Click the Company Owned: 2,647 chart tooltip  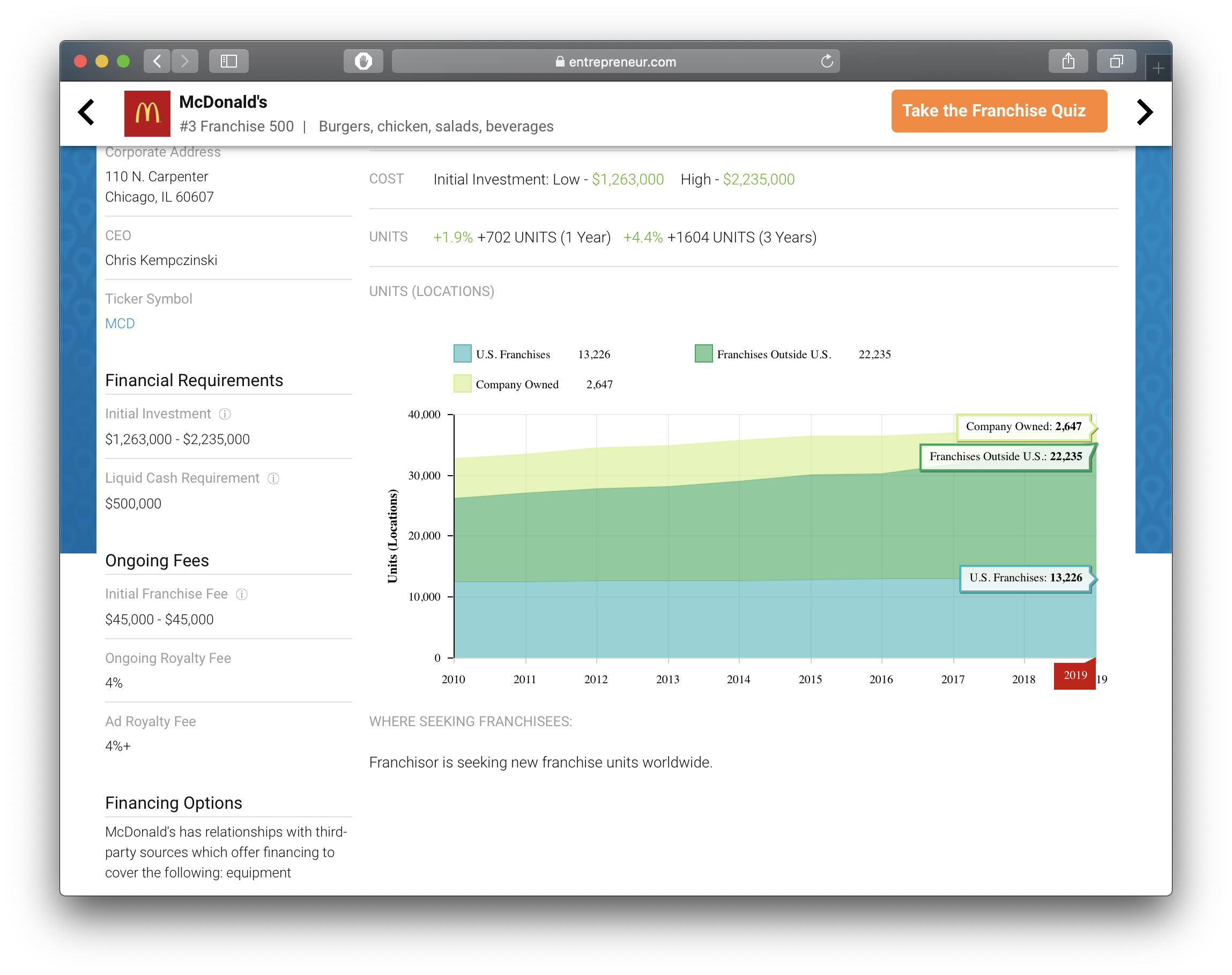point(1025,426)
